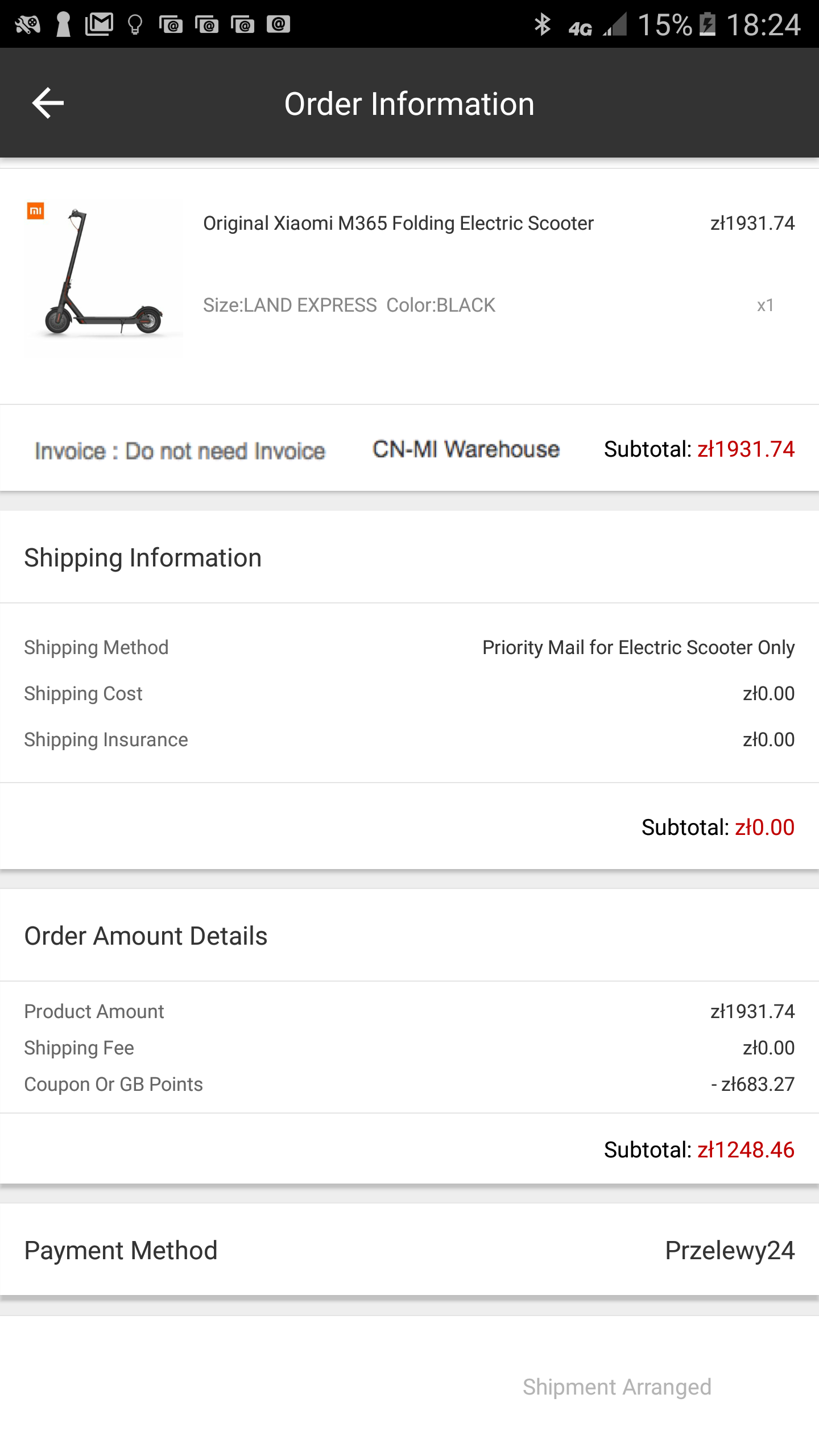Viewport: 819px width, 1456px height.
Task: Tap the orange Mi brand badge
Action: [35, 211]
